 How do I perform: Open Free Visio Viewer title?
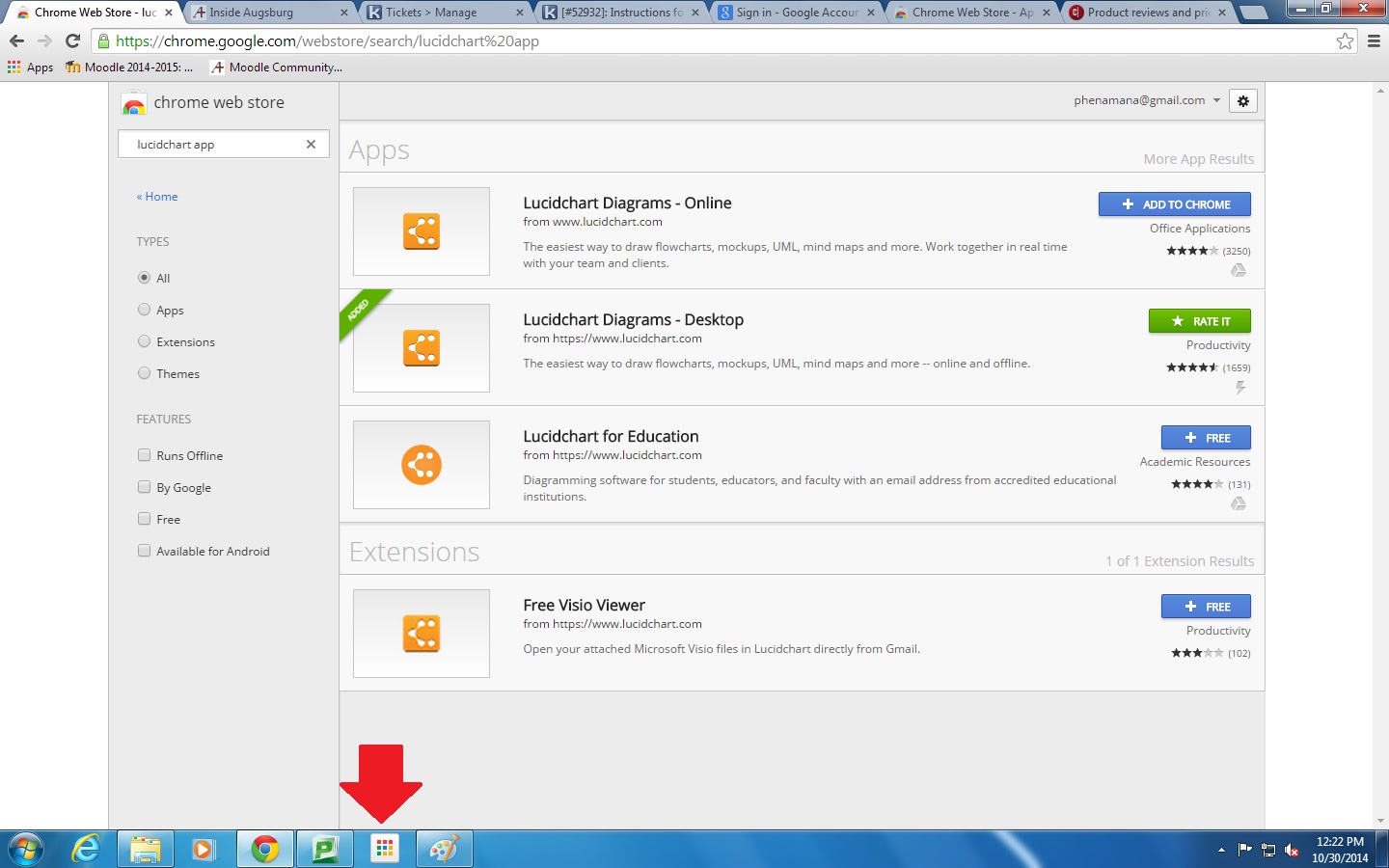point(584,605)
